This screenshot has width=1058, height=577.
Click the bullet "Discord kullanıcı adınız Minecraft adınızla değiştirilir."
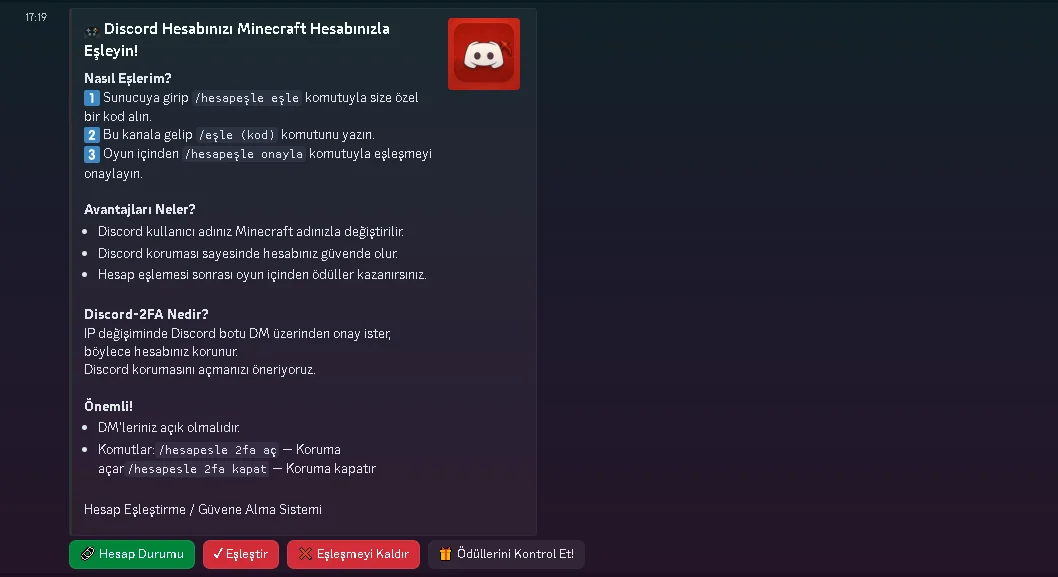pos(251,231)
